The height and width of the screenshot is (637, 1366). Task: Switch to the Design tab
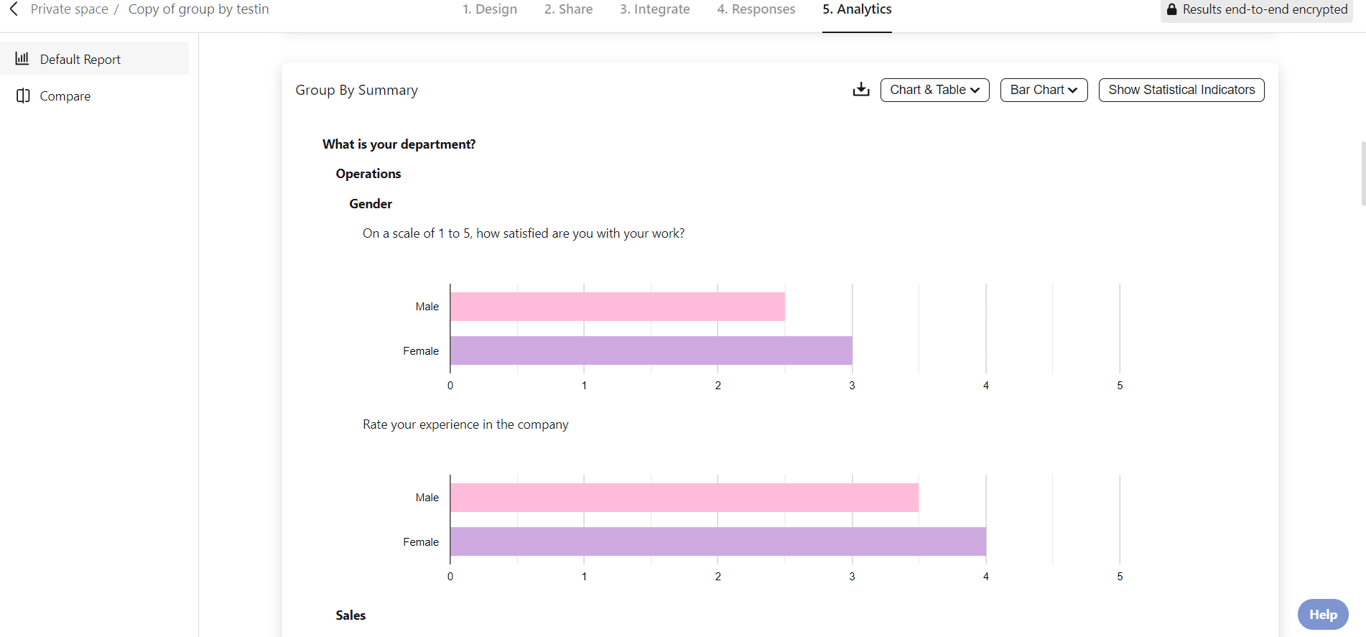pyautogui.click(x=490, y=10)
